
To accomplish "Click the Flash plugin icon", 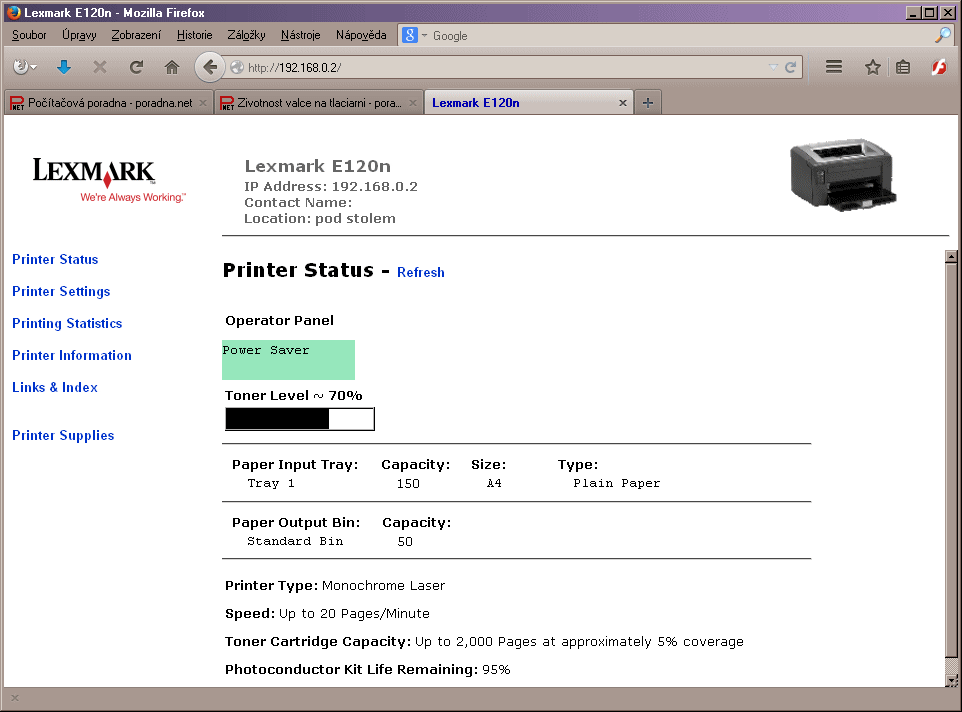I will pyautogui.click(x=939, y=67).
